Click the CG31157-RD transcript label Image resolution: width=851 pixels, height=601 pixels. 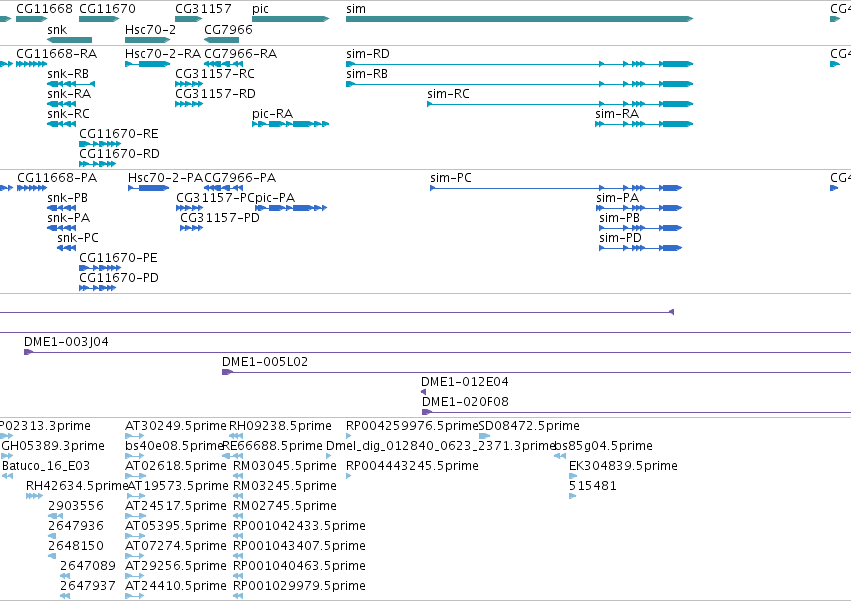(x=215, y=94)
